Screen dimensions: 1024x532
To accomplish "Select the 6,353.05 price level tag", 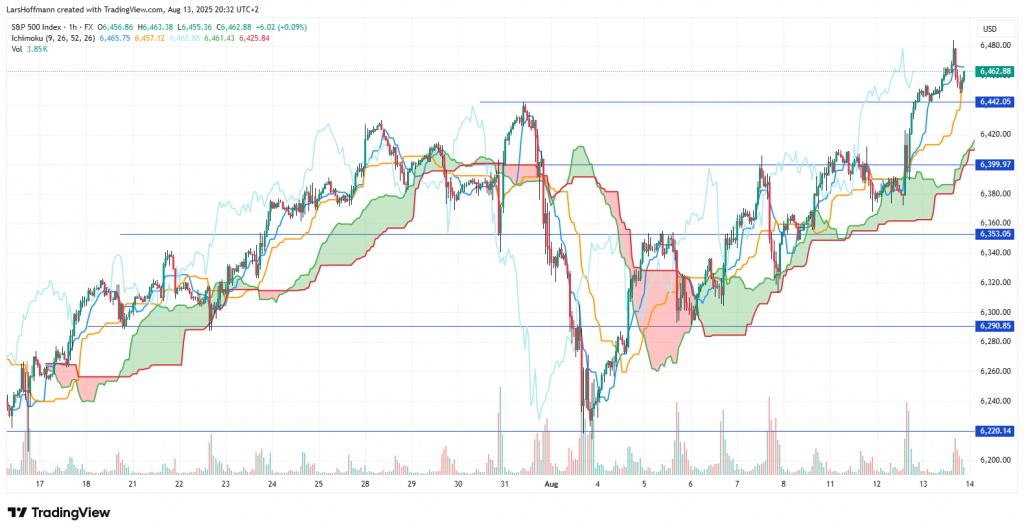I will [x=996, y=234].
